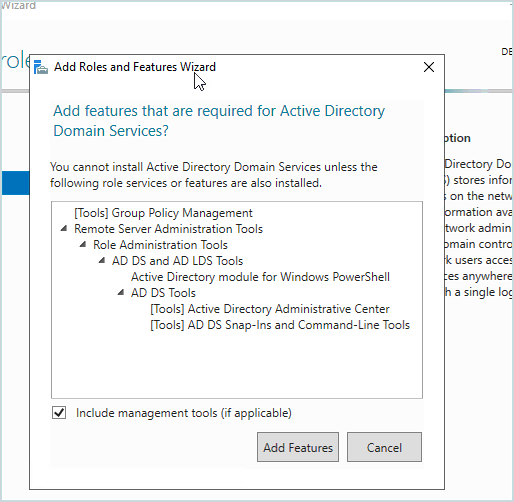Viewport: 514px width, 502px height.
Task: Select Remote Server Administration Tools row
Action: [168, 229]
